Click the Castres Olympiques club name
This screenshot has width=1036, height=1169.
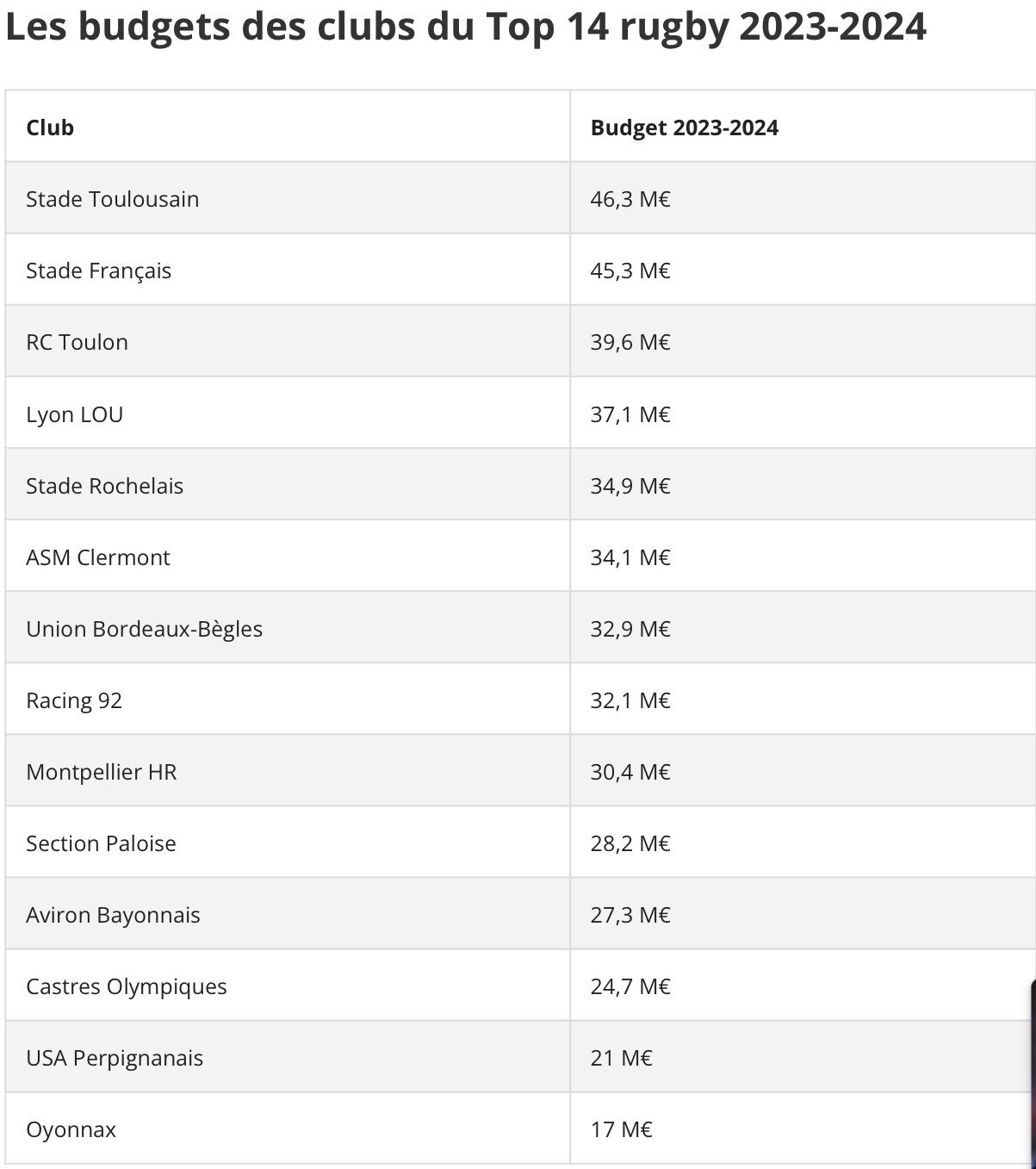[127, 986]
